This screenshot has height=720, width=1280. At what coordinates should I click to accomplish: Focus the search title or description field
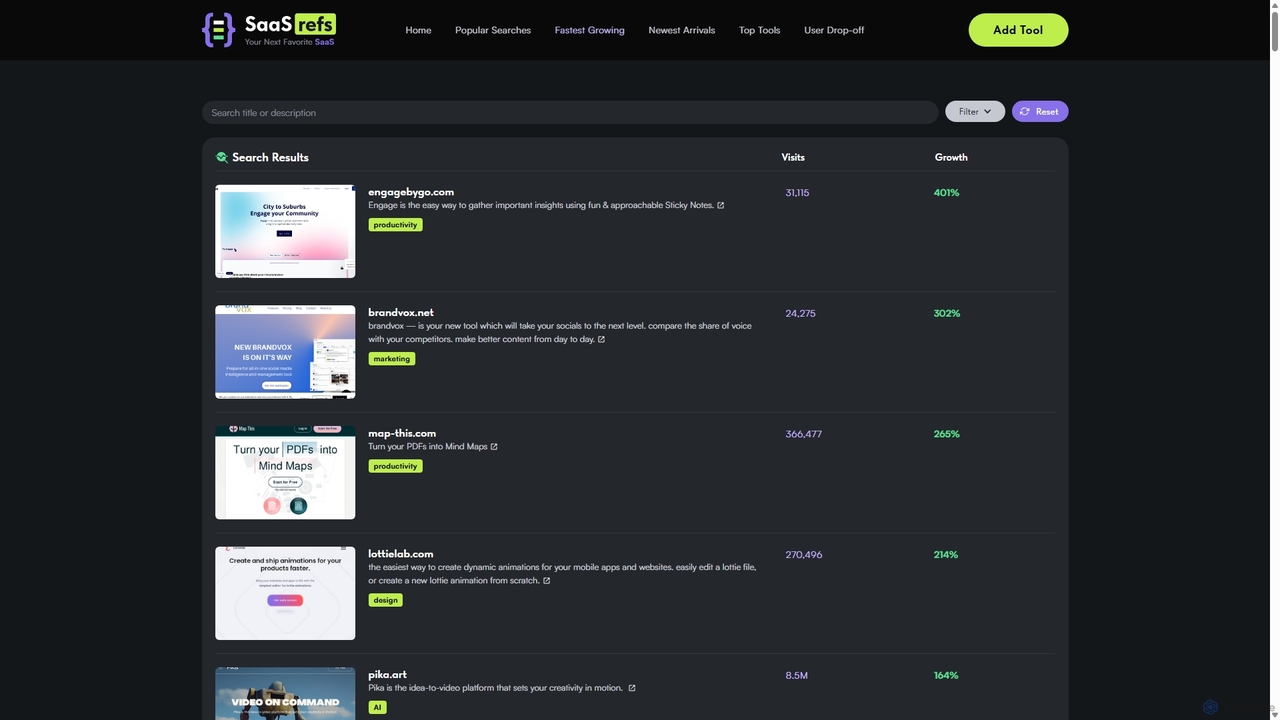570,112
